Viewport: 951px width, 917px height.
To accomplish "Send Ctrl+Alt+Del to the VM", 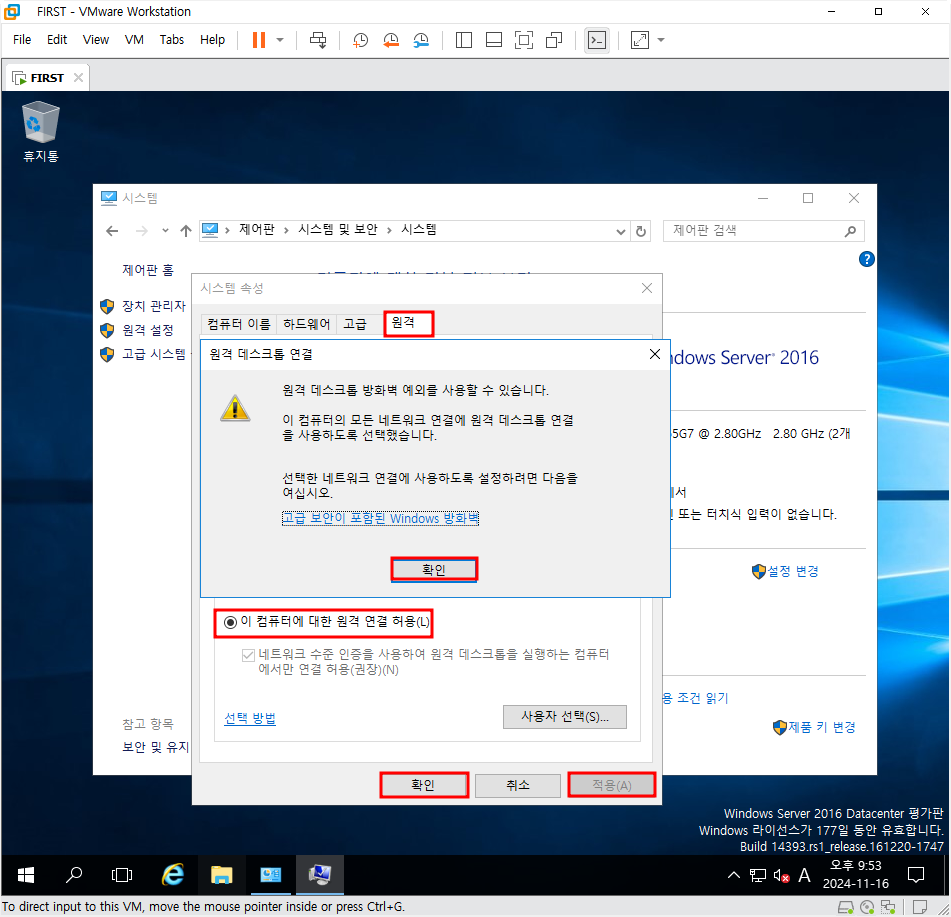I will coord(318,40).
